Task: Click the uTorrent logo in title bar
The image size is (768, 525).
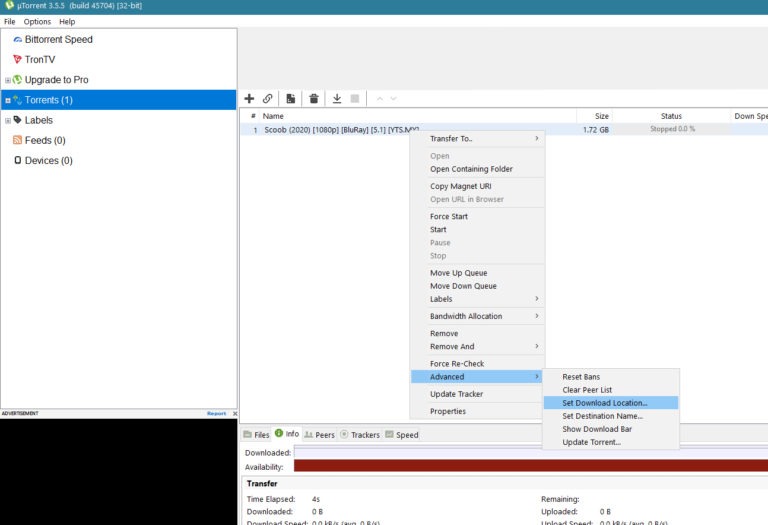Action: tap(9, 5)
